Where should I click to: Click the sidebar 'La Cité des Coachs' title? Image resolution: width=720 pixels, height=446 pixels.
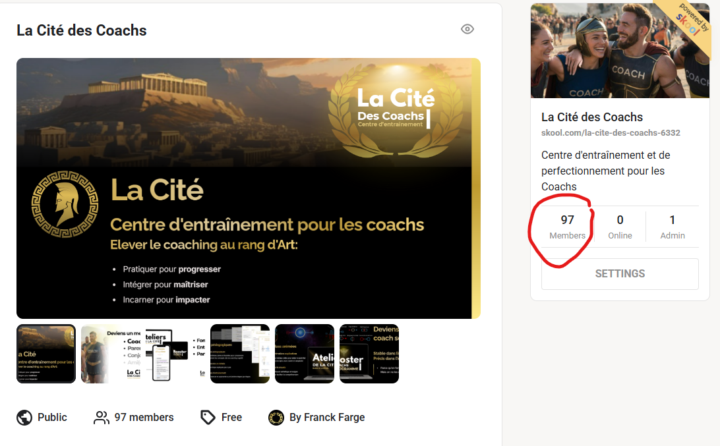[592, 117]
